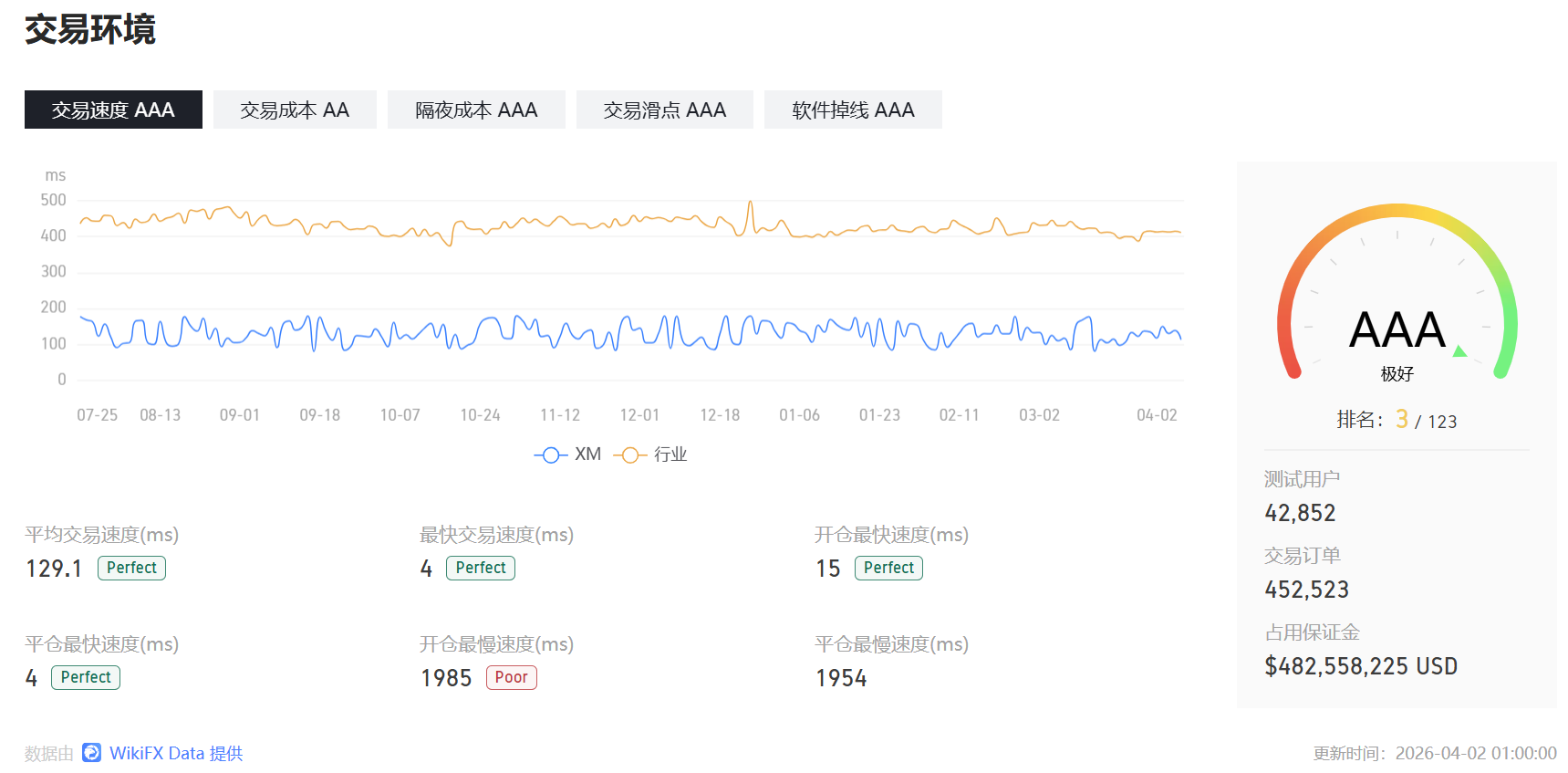Toggle the XM series in chart legend

click(x=567, y=454)
